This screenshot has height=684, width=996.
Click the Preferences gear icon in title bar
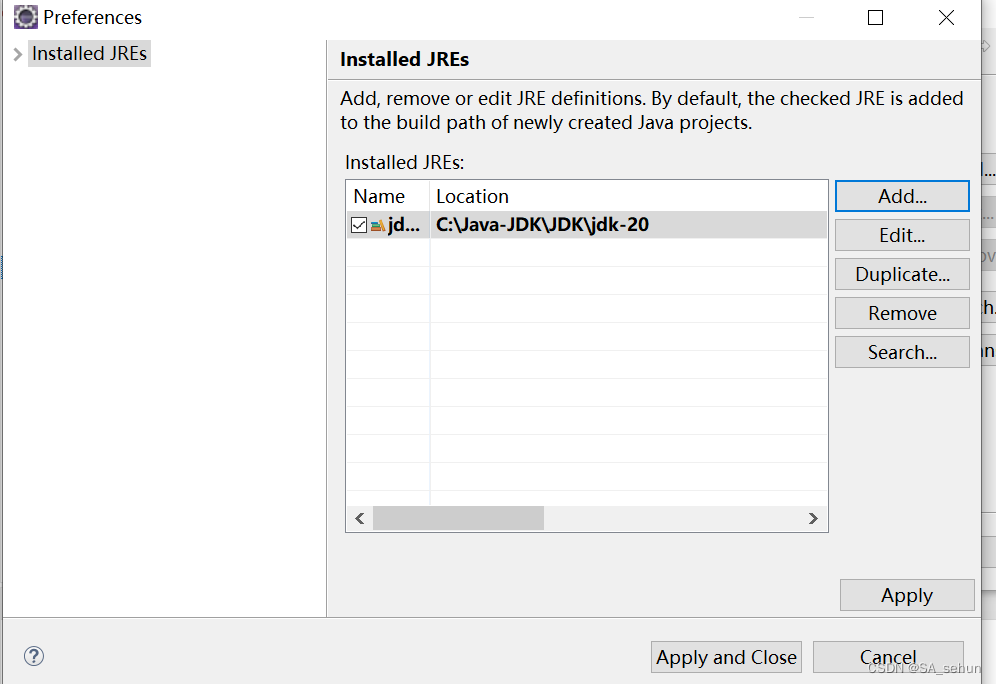(25, 17)
